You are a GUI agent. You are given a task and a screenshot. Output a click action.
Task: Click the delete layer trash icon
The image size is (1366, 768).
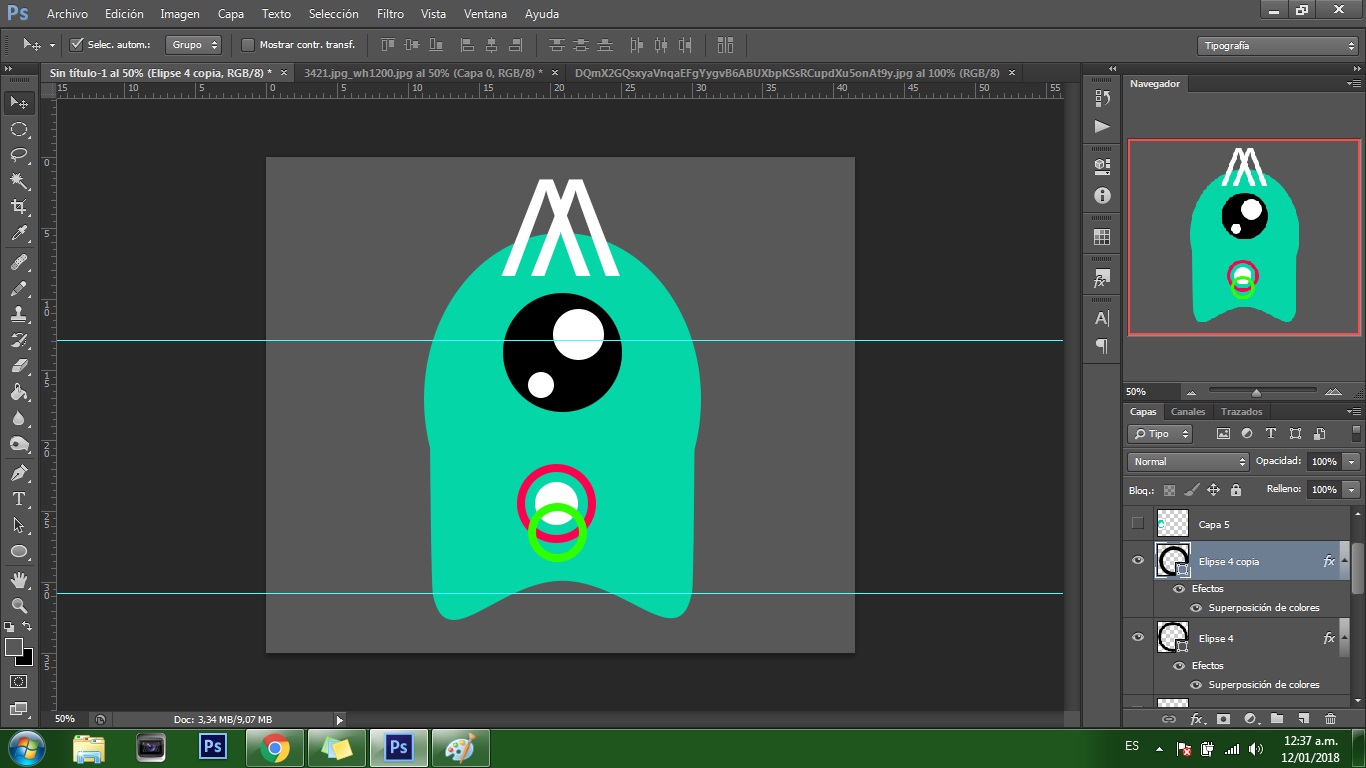point(1330,719)
